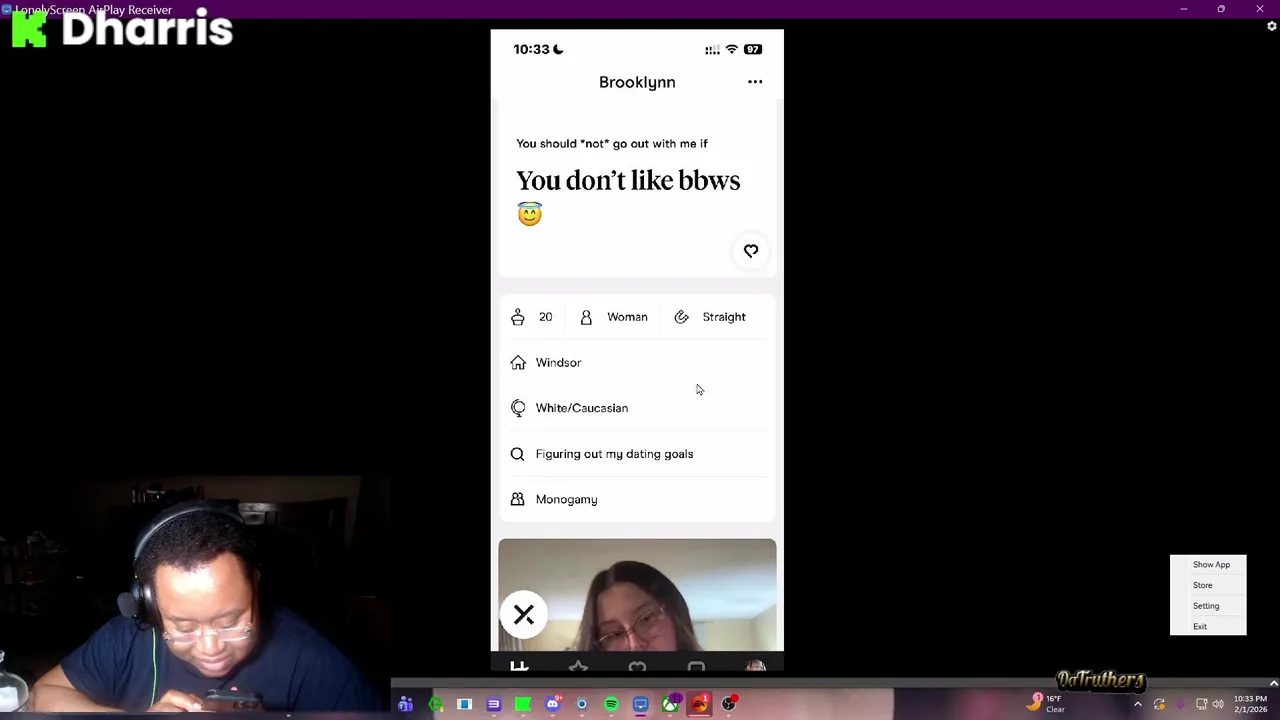Choose Setting in the tray menu
Viewport: 1280px width, 720px height.
pyautogui.click(x=1205, y=606)
